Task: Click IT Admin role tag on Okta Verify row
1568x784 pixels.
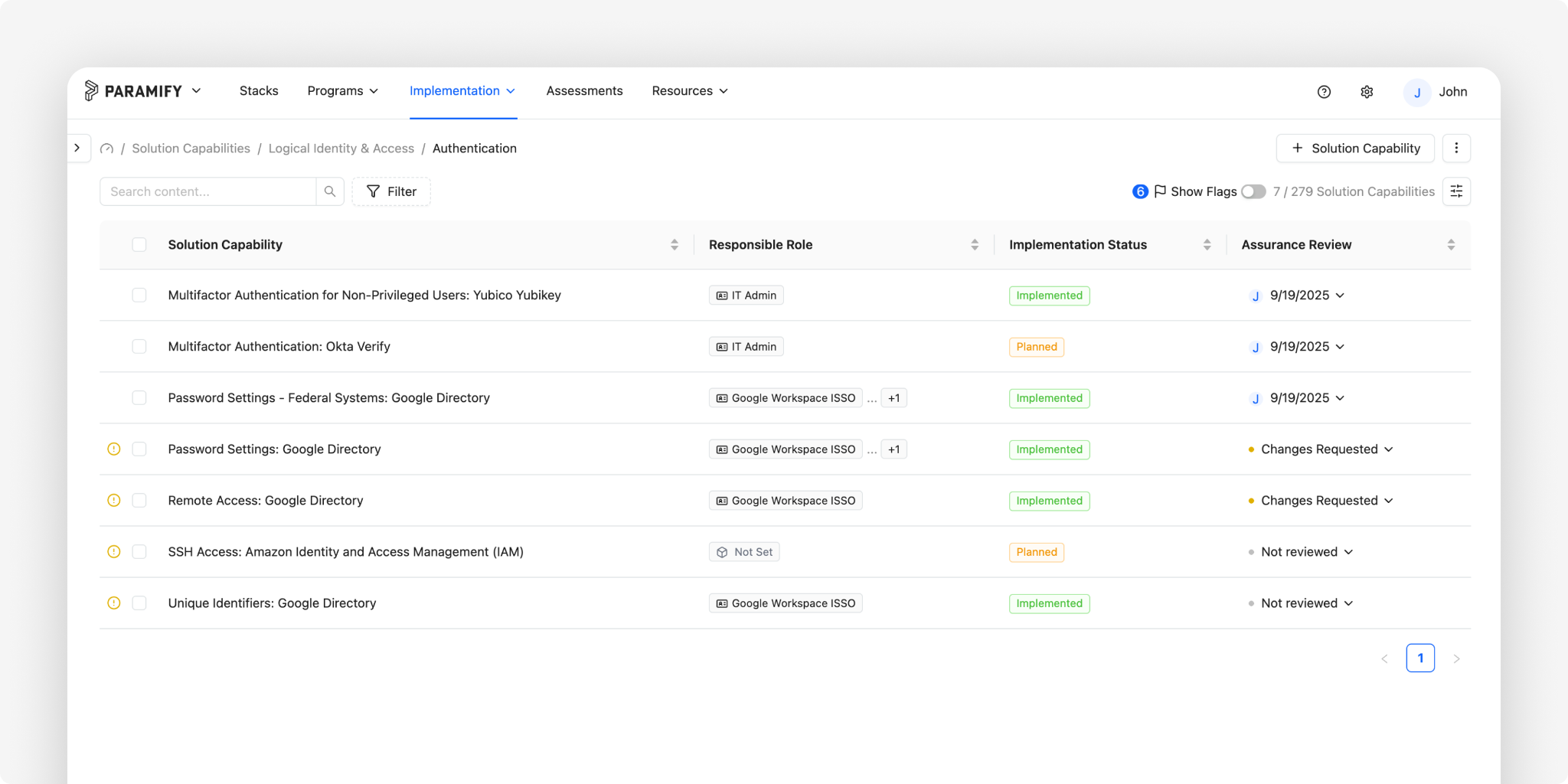Action: 746,347
